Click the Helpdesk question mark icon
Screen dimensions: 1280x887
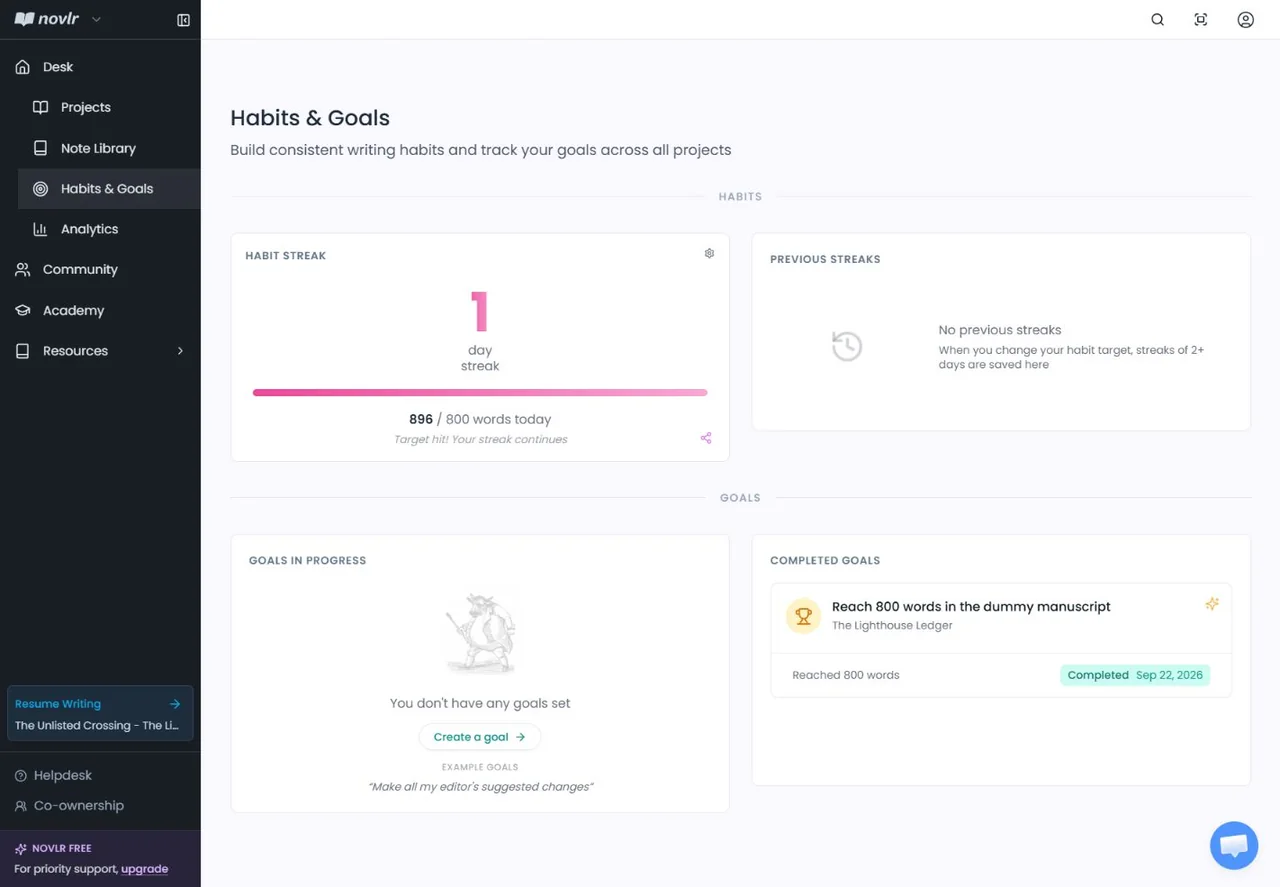[21, 776]
